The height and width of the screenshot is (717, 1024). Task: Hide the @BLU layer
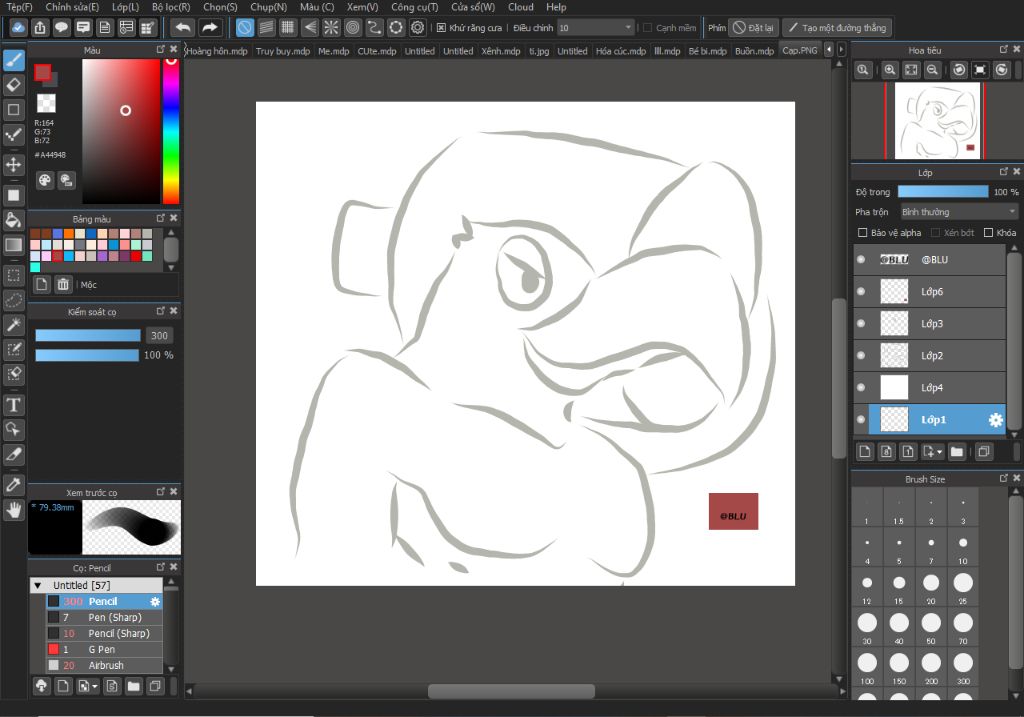tap(861, 259)
